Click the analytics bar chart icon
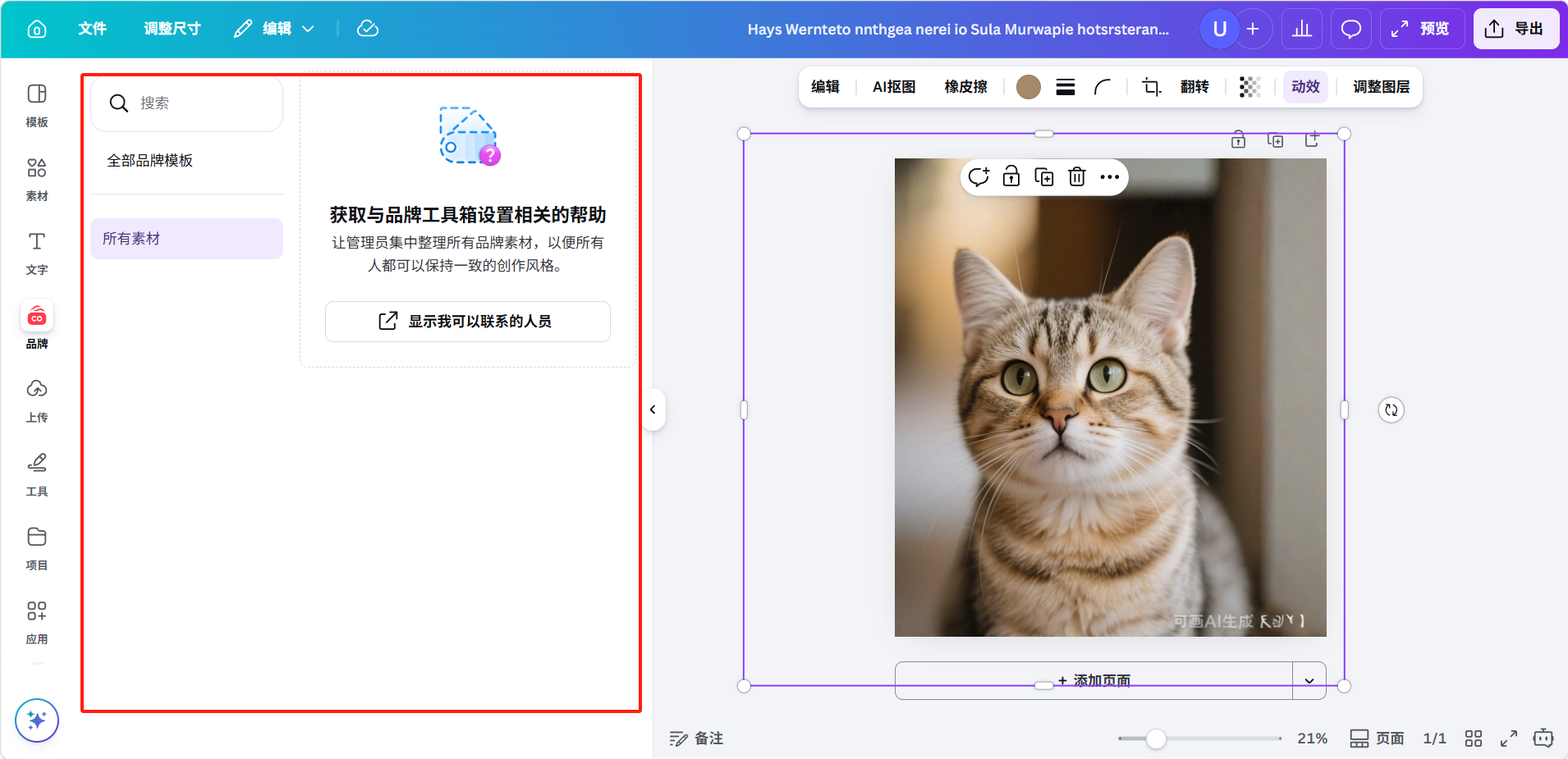 click(1302, 30)
